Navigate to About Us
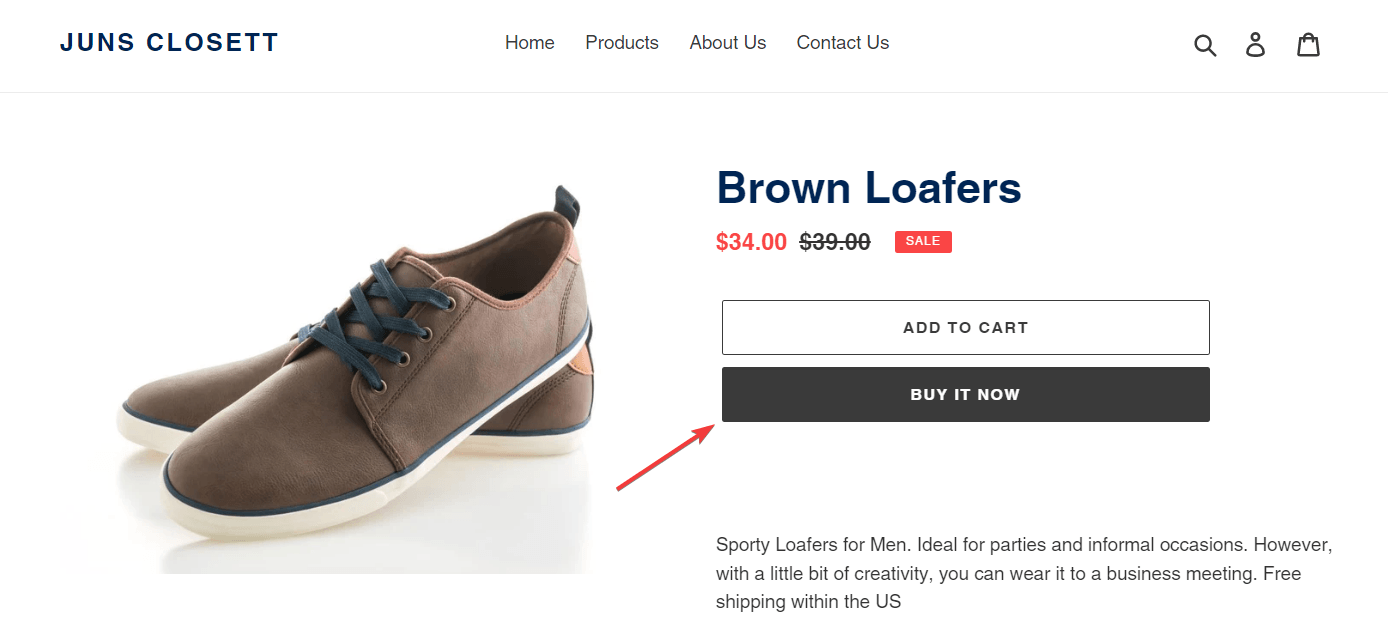This screenshot has width=1388, height=634. [727, 43]
